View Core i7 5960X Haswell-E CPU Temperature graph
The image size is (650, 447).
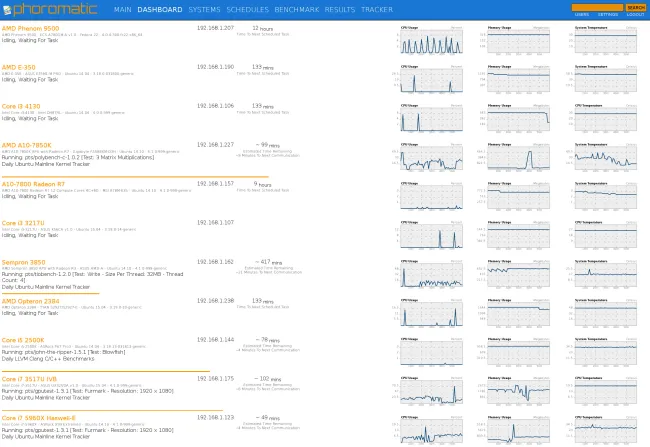tap(605, 430)
